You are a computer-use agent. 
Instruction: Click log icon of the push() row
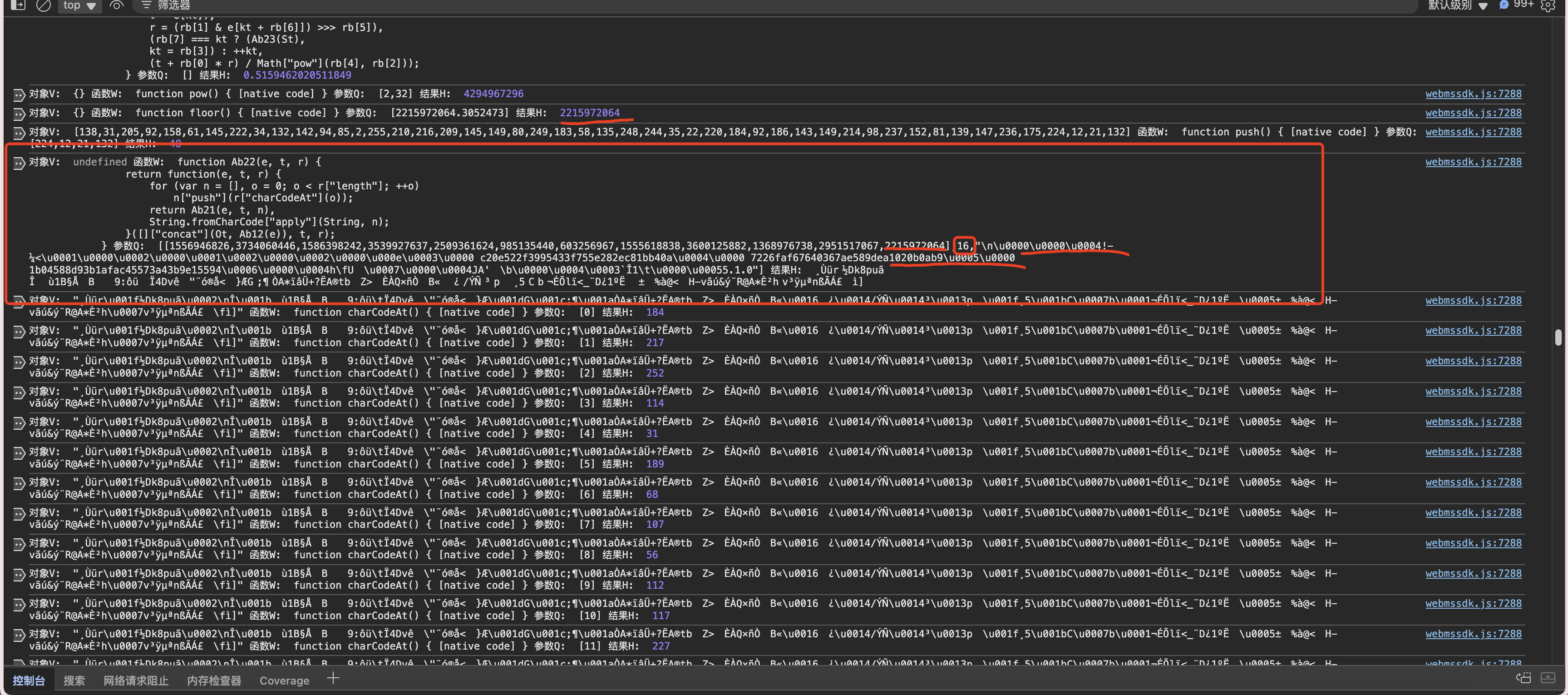19,133
